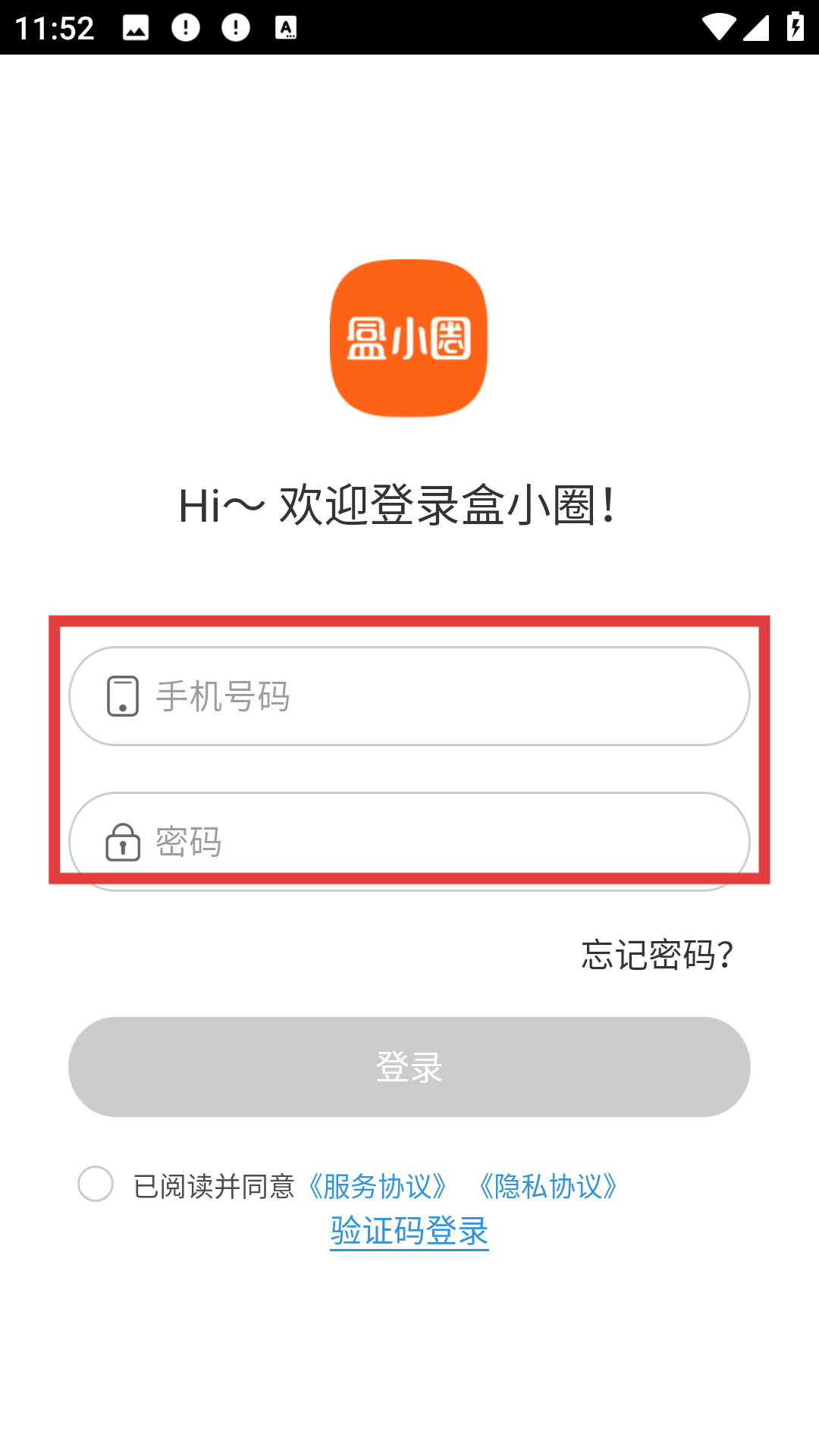Screen dimensions: 819x1456
Task: Tap the 已阅读并同意 agreement text label
Action: tap(214, 1187)
